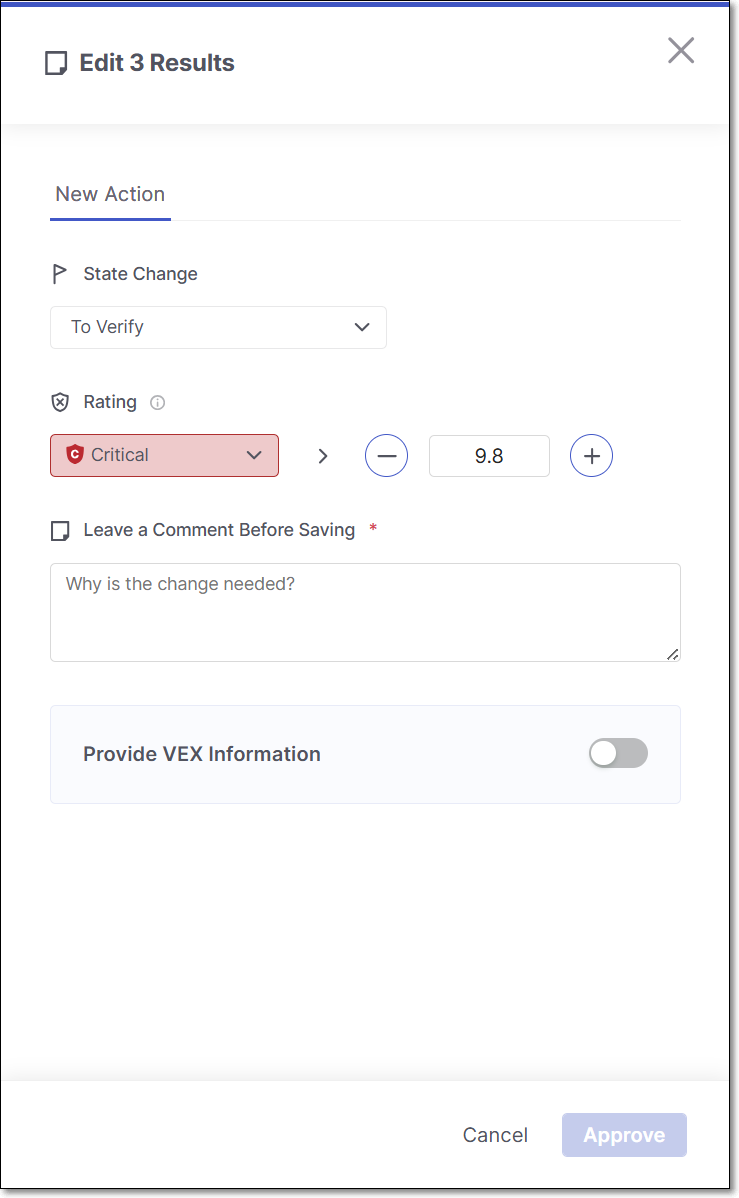Enable the Provide VEX Information toggle
739x1198 pixels.
[x=618, y=754]
